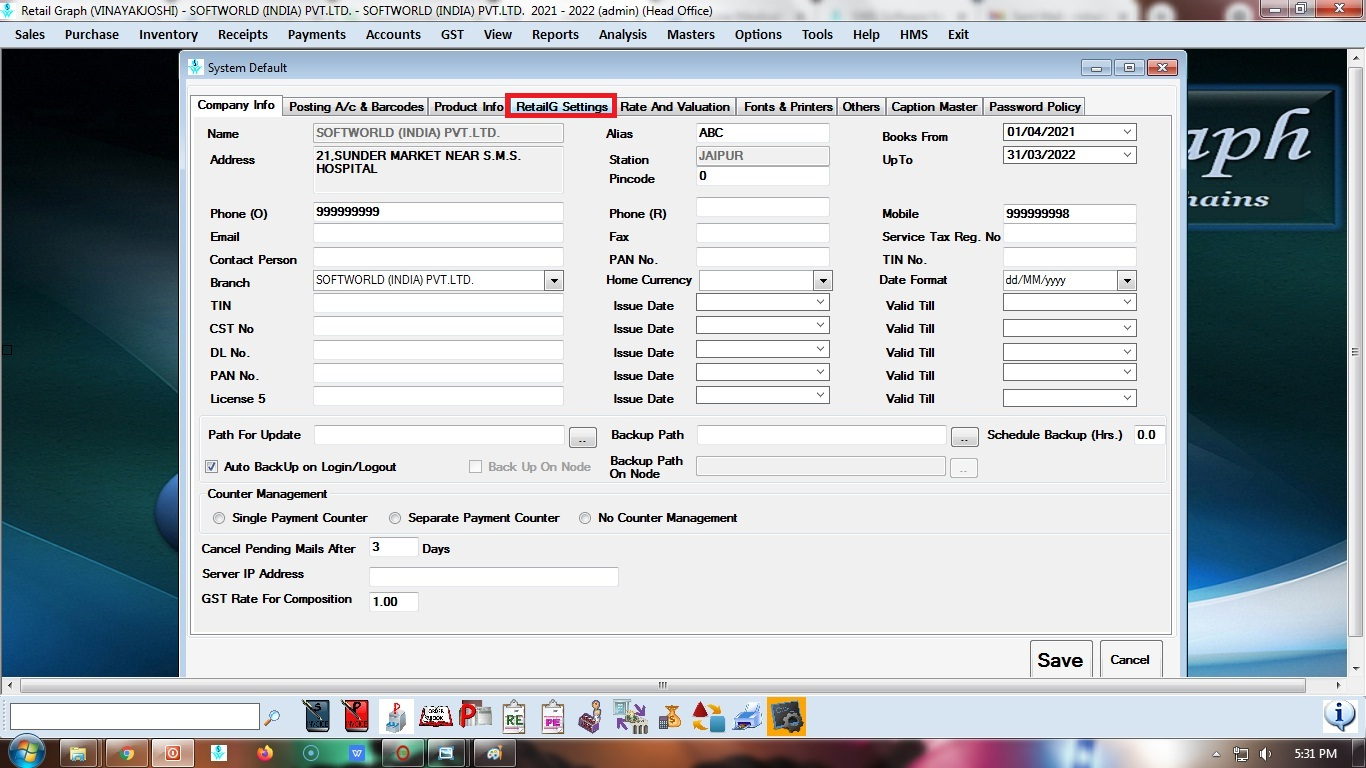Click the Cancel Pending Mails days field
This screenshot has height=768, width=1366.
click(x=394, y=547)
